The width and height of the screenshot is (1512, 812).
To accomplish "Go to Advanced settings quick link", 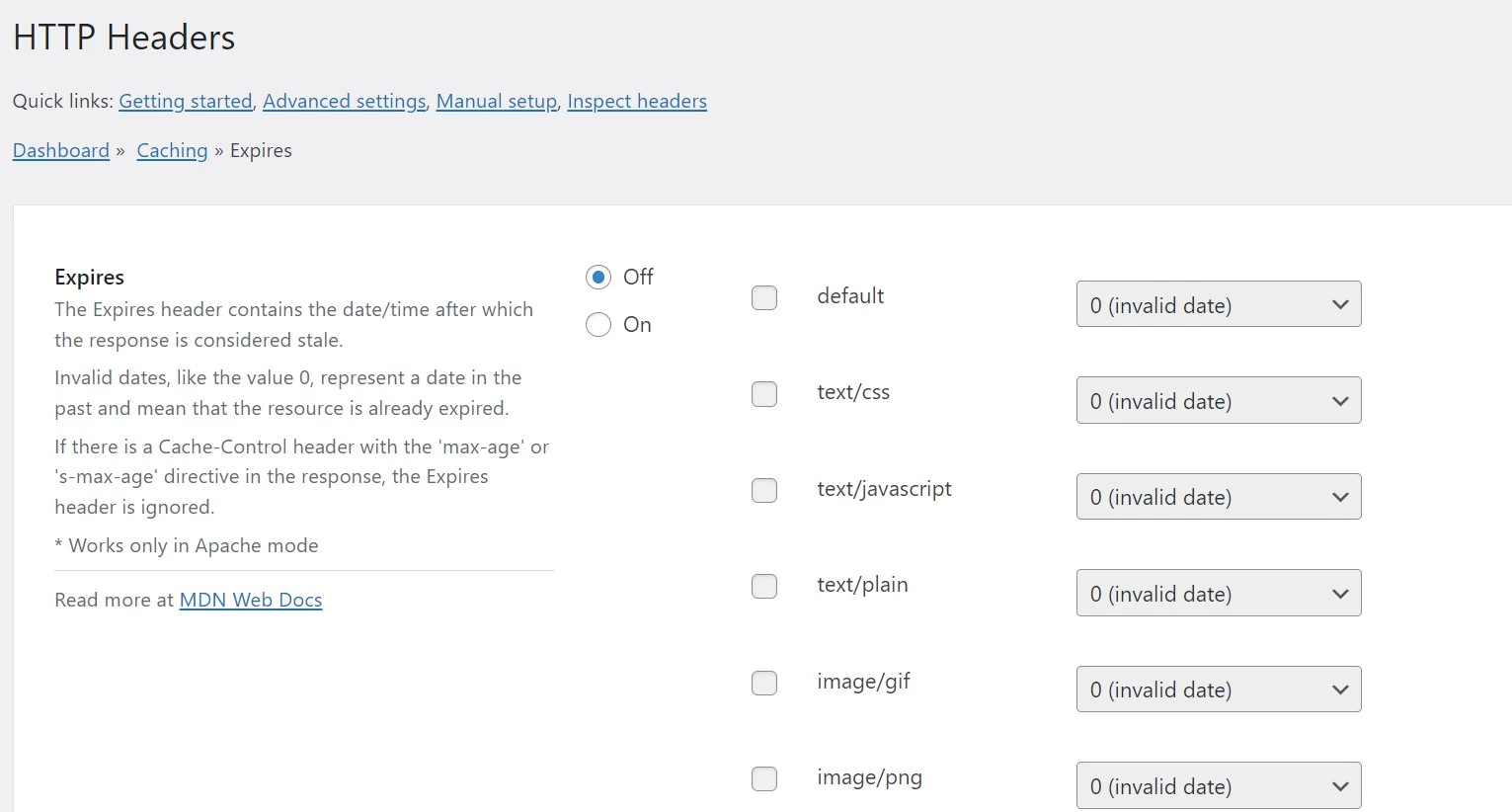I will click(344, 101).
